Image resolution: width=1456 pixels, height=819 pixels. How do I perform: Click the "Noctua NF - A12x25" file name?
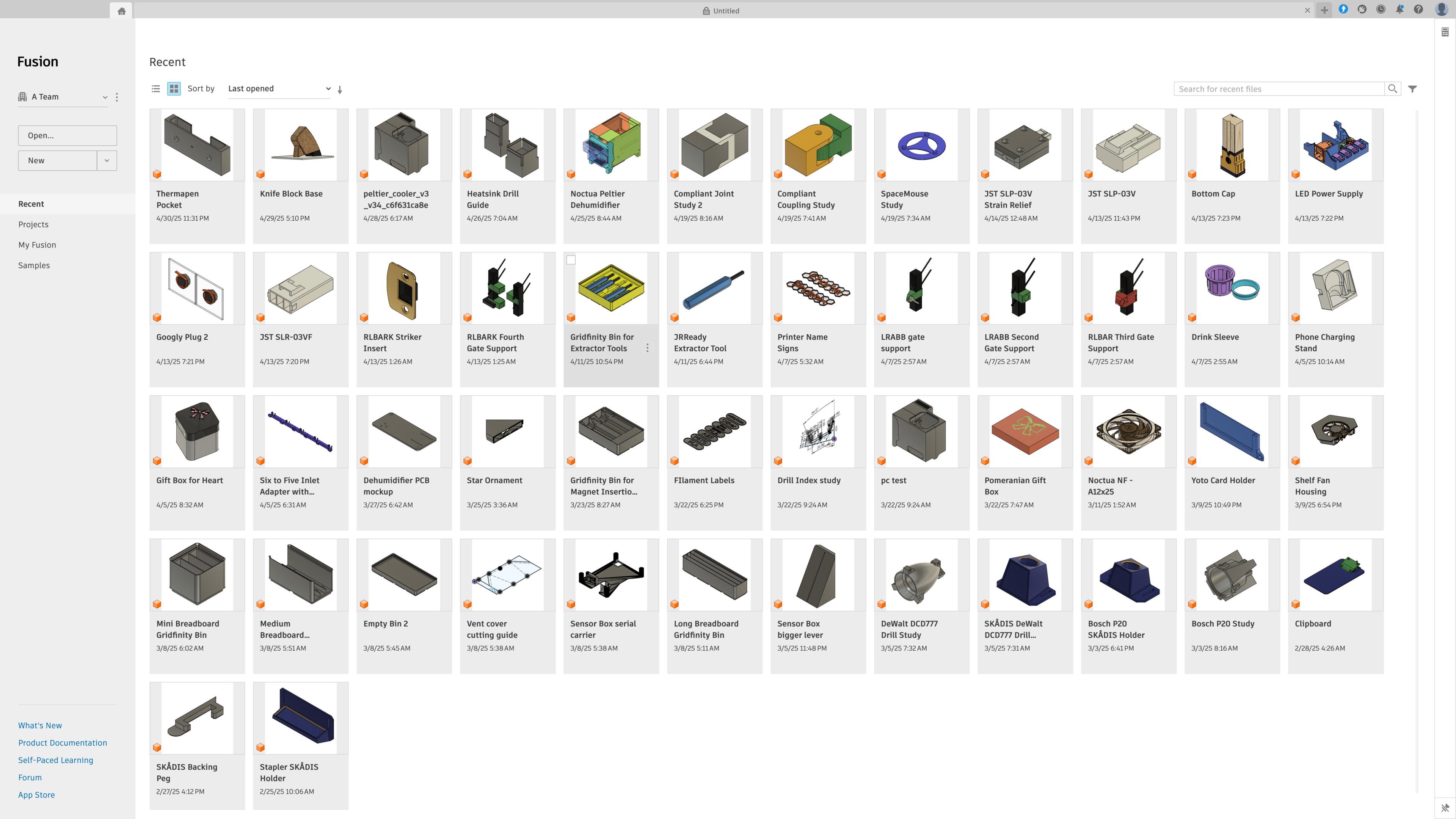(1110, 486)
